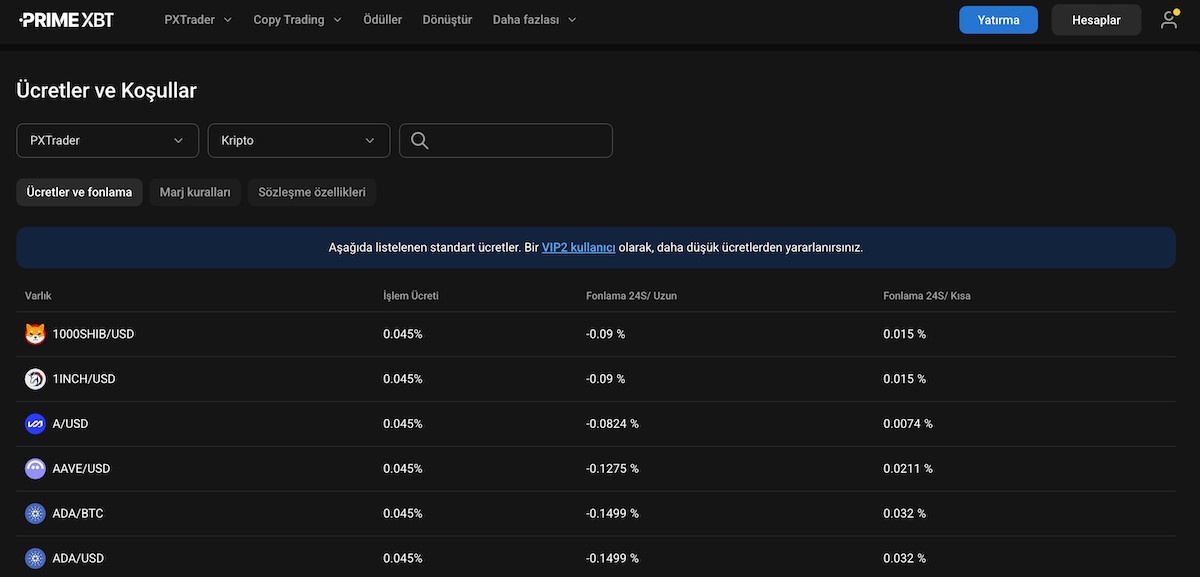Open the user profile icon
The width and height of the screenshot is (1200, 577).
pyautogui.click(x=1169, y=19)
